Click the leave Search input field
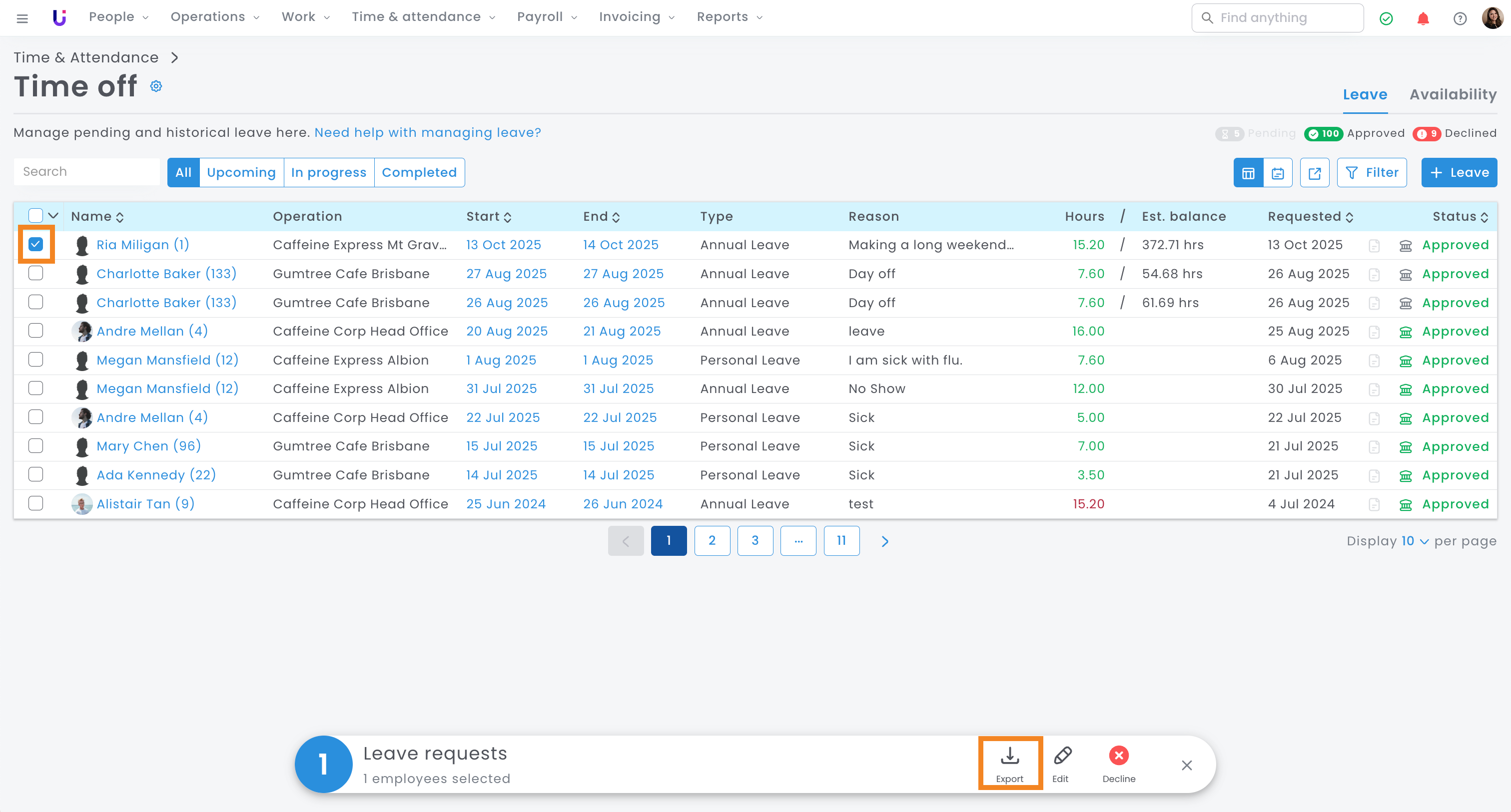 (x=87, y=172)
